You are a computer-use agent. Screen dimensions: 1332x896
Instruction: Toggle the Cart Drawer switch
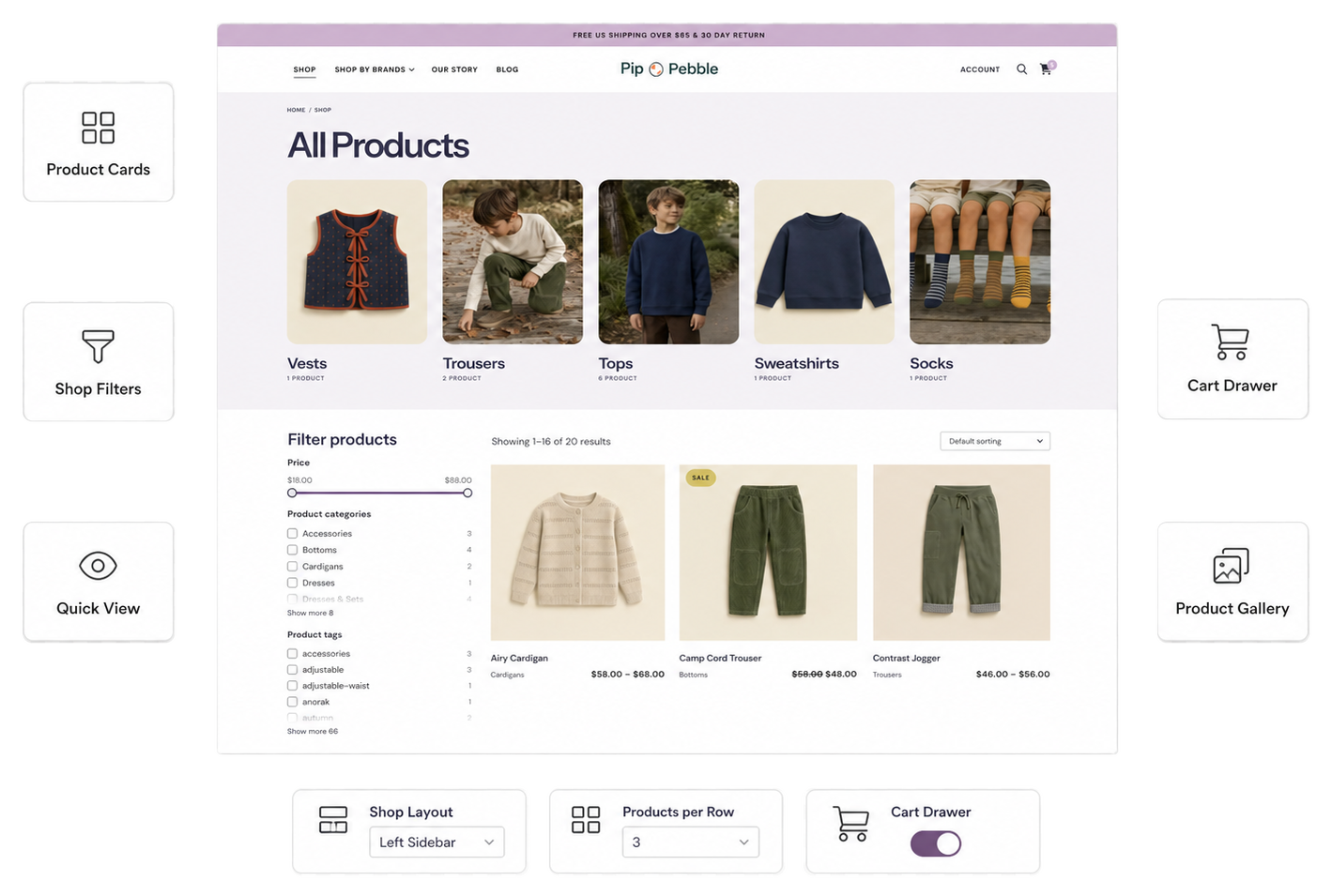coord(936,843)
